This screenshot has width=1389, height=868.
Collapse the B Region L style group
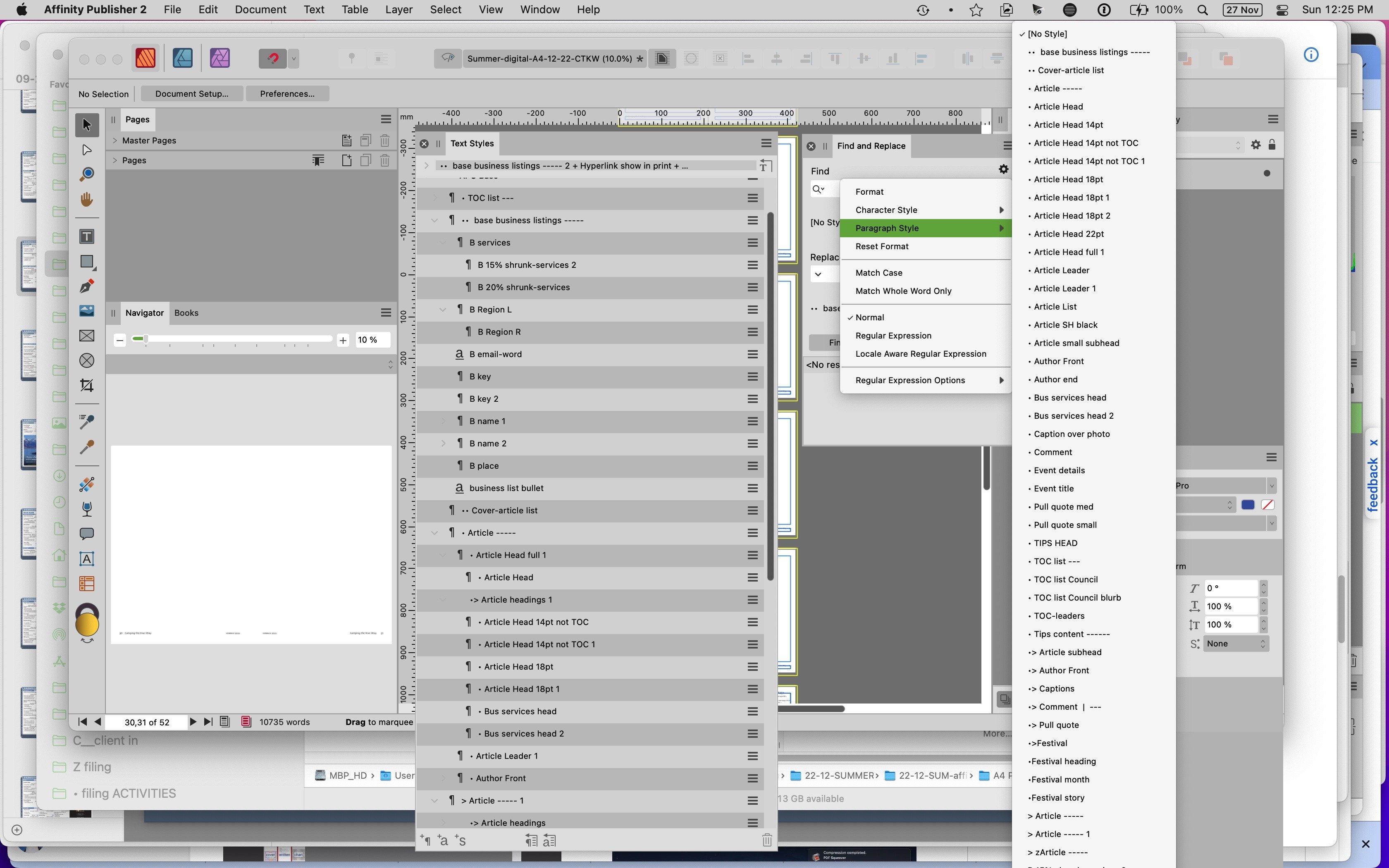click(442, 309)
